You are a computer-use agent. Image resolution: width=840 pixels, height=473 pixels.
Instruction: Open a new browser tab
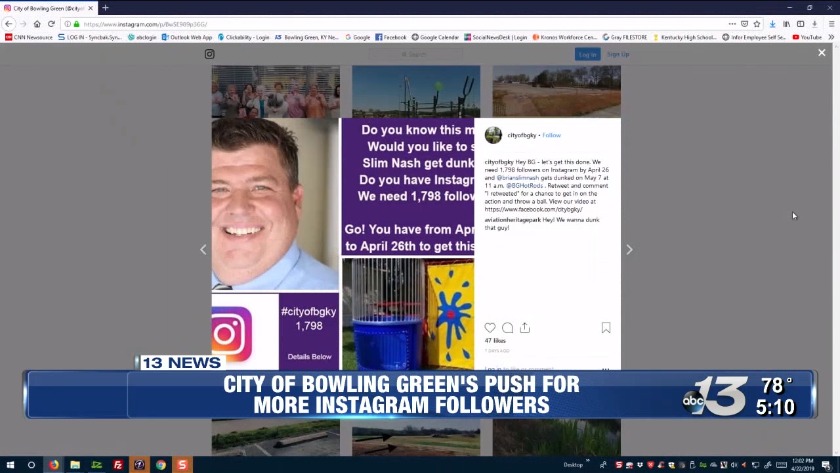(x=105, y=8)
